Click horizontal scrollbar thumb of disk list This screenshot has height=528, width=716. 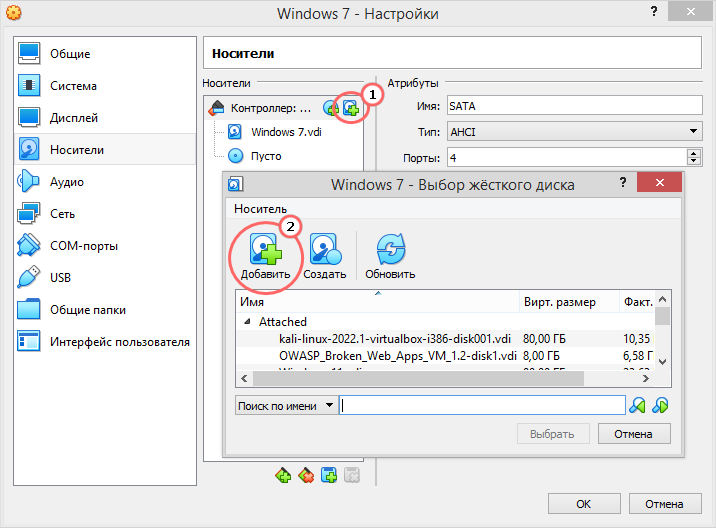click(418, 379)
